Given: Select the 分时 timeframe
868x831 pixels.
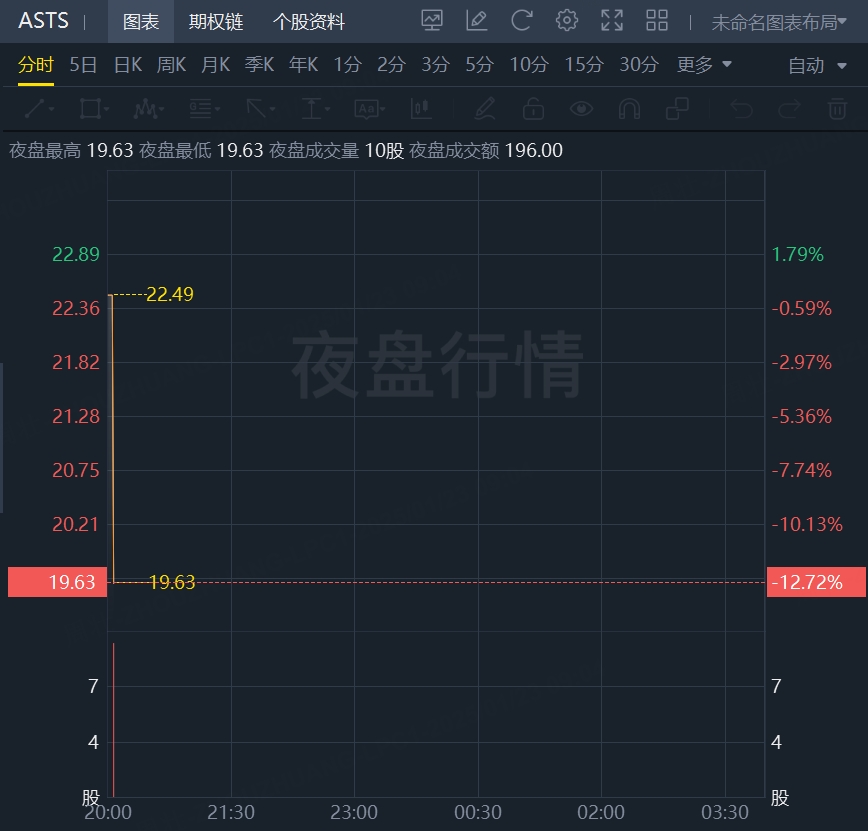Looking at the screenshot, I should [35, 65].
